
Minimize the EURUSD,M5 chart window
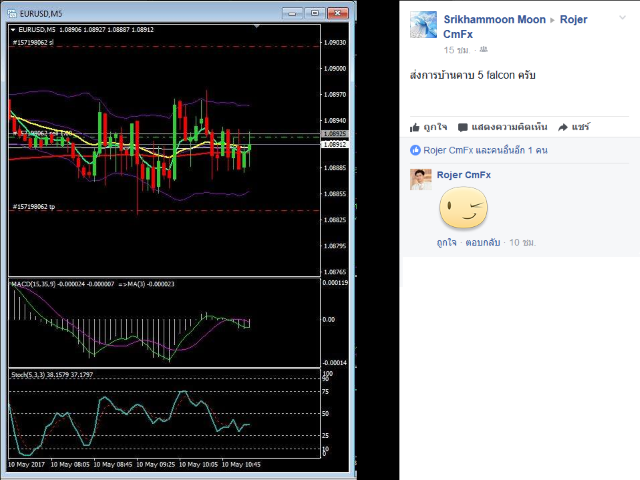point(292,13)
